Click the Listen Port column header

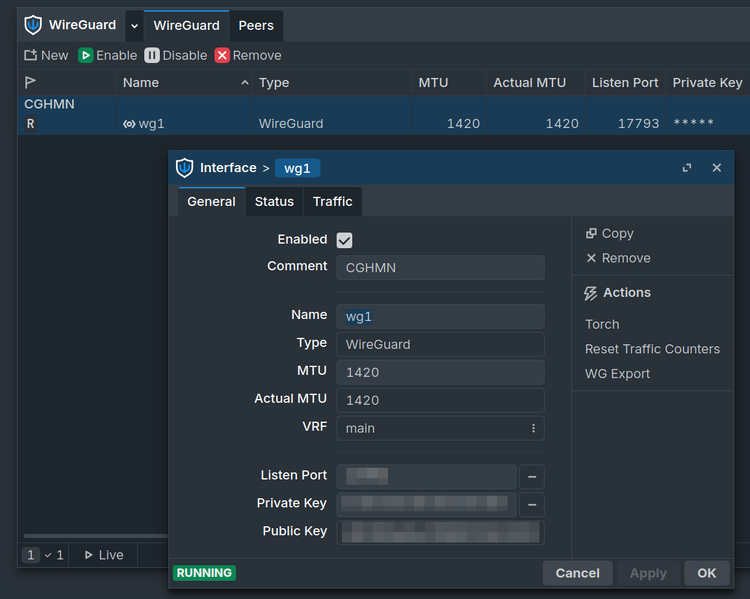(625, 83)
